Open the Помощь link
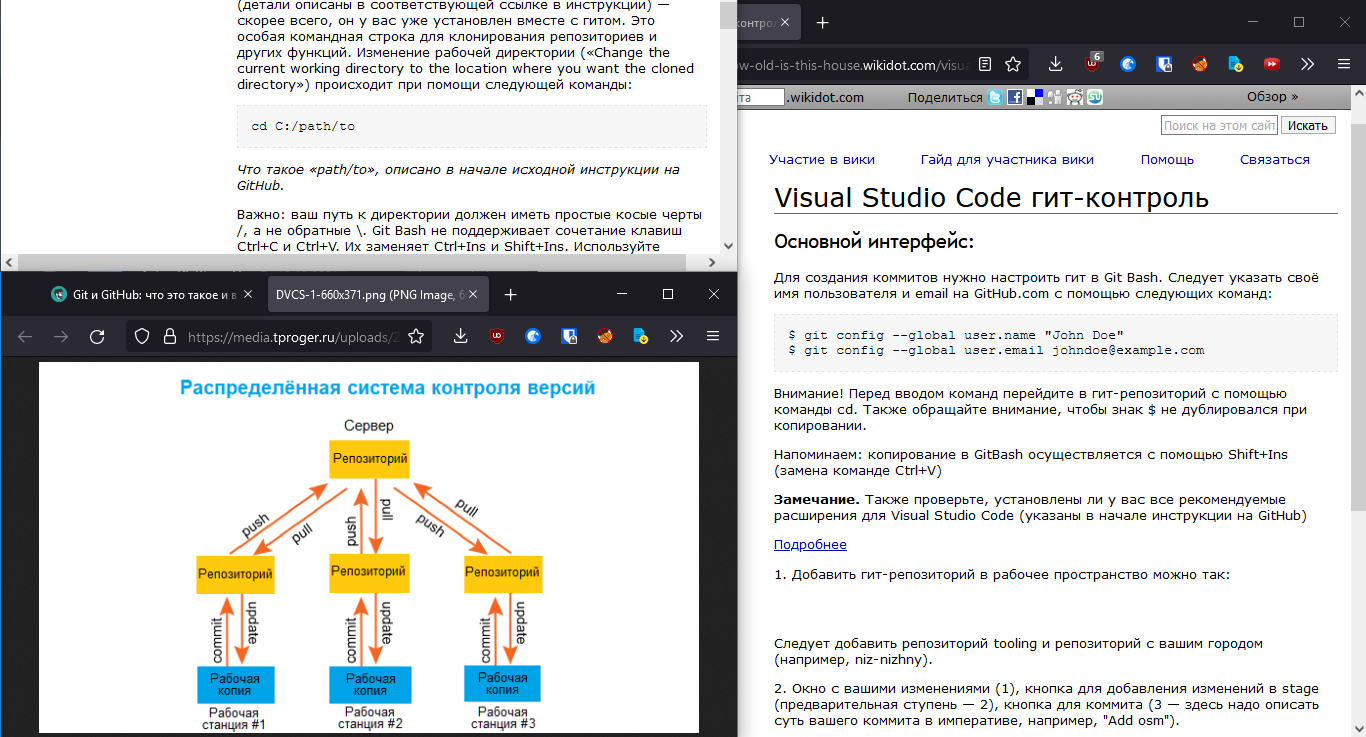 click(x=1167, y=159)
